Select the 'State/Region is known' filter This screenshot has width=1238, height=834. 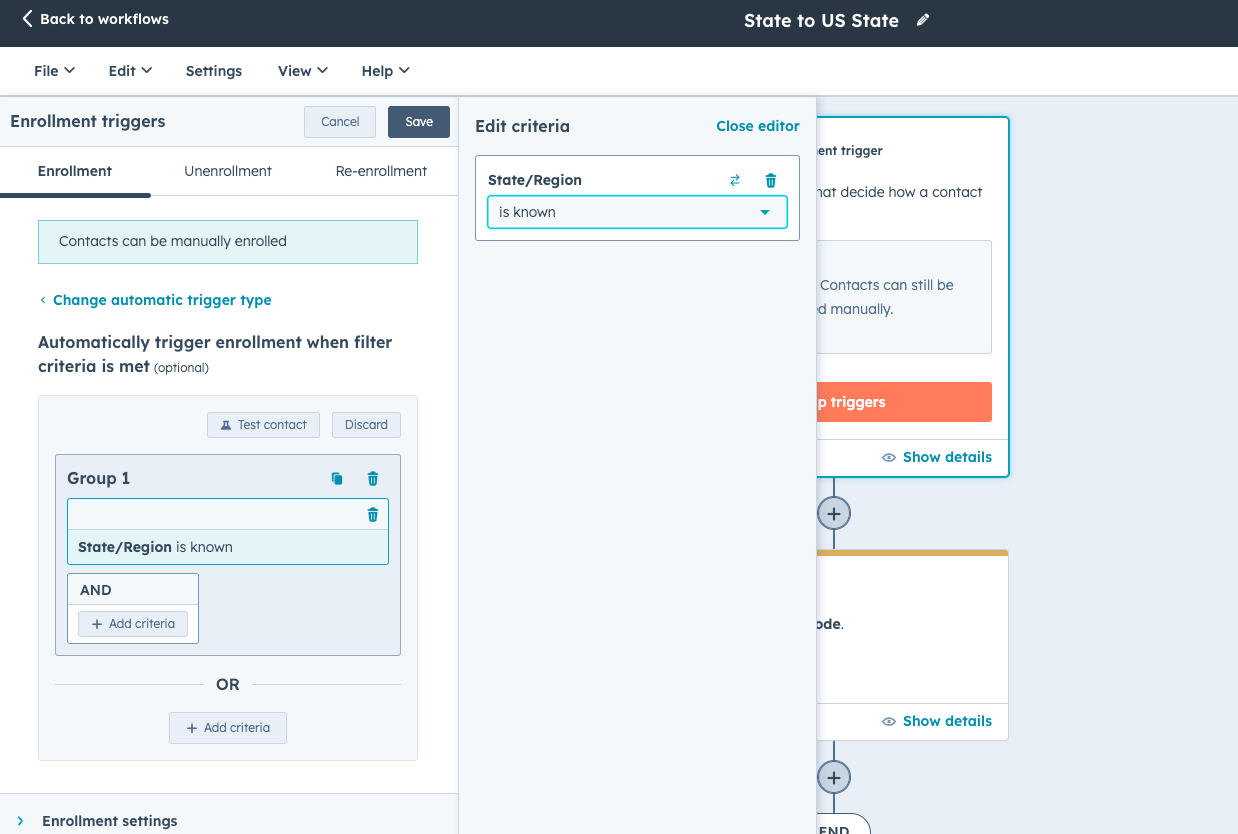[228, 547]
